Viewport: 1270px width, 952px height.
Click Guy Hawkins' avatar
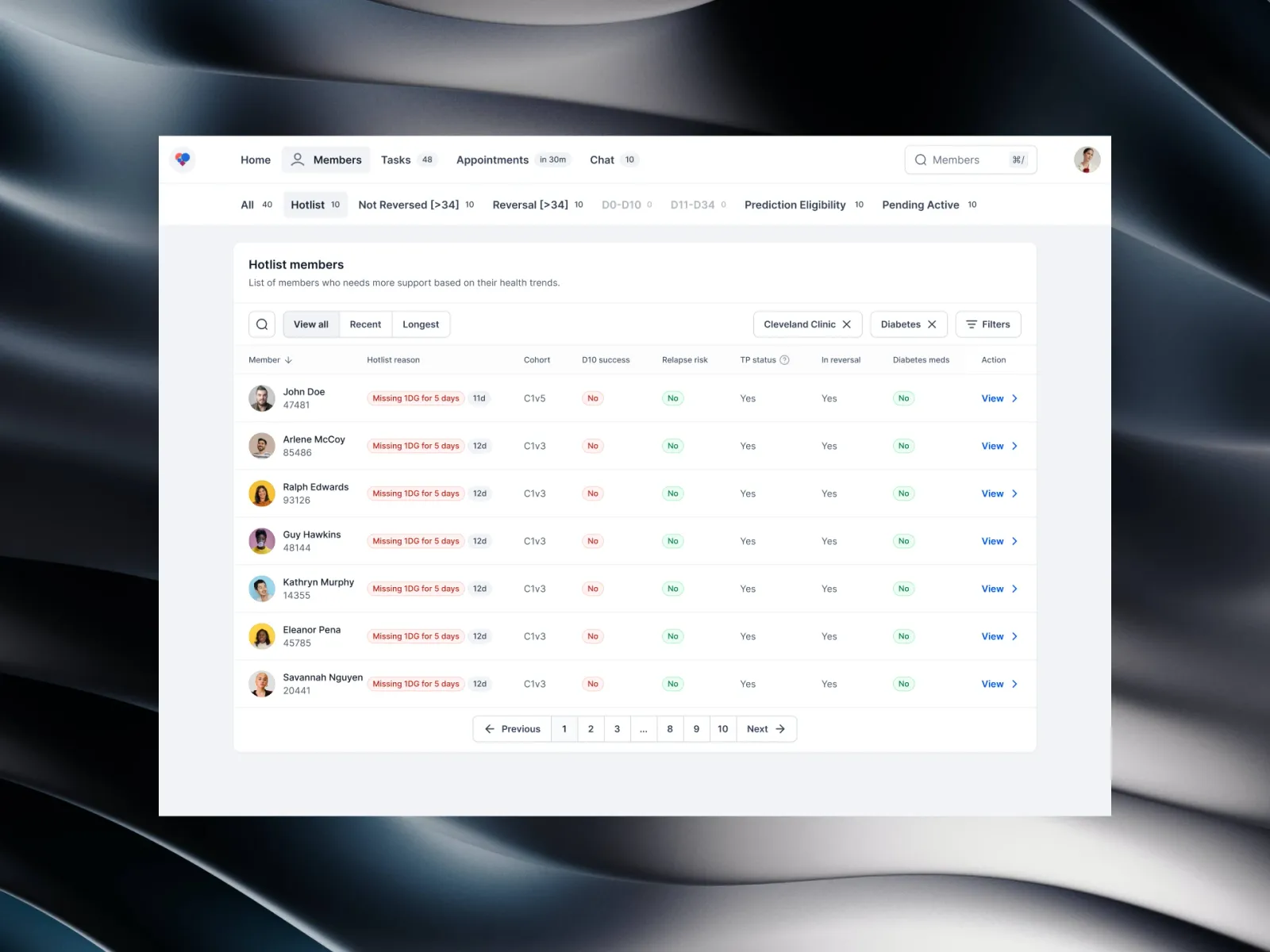tap(262, 541)
